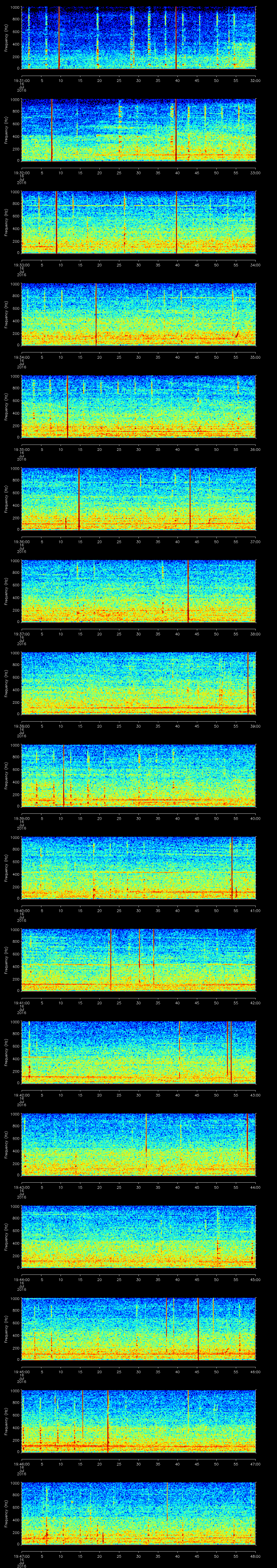Click the 19:45:00 spectrogram plot
277x1568 pixels.
point(139,1329)
